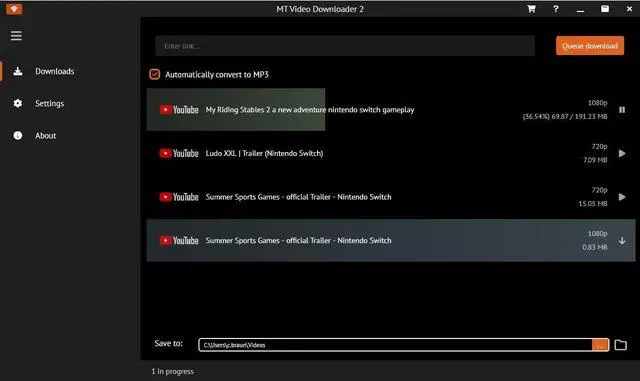This screenshot has width=640, height=381.
Task: Maximize the MT Video Downloader window
Action: click(x=604, y=9)
